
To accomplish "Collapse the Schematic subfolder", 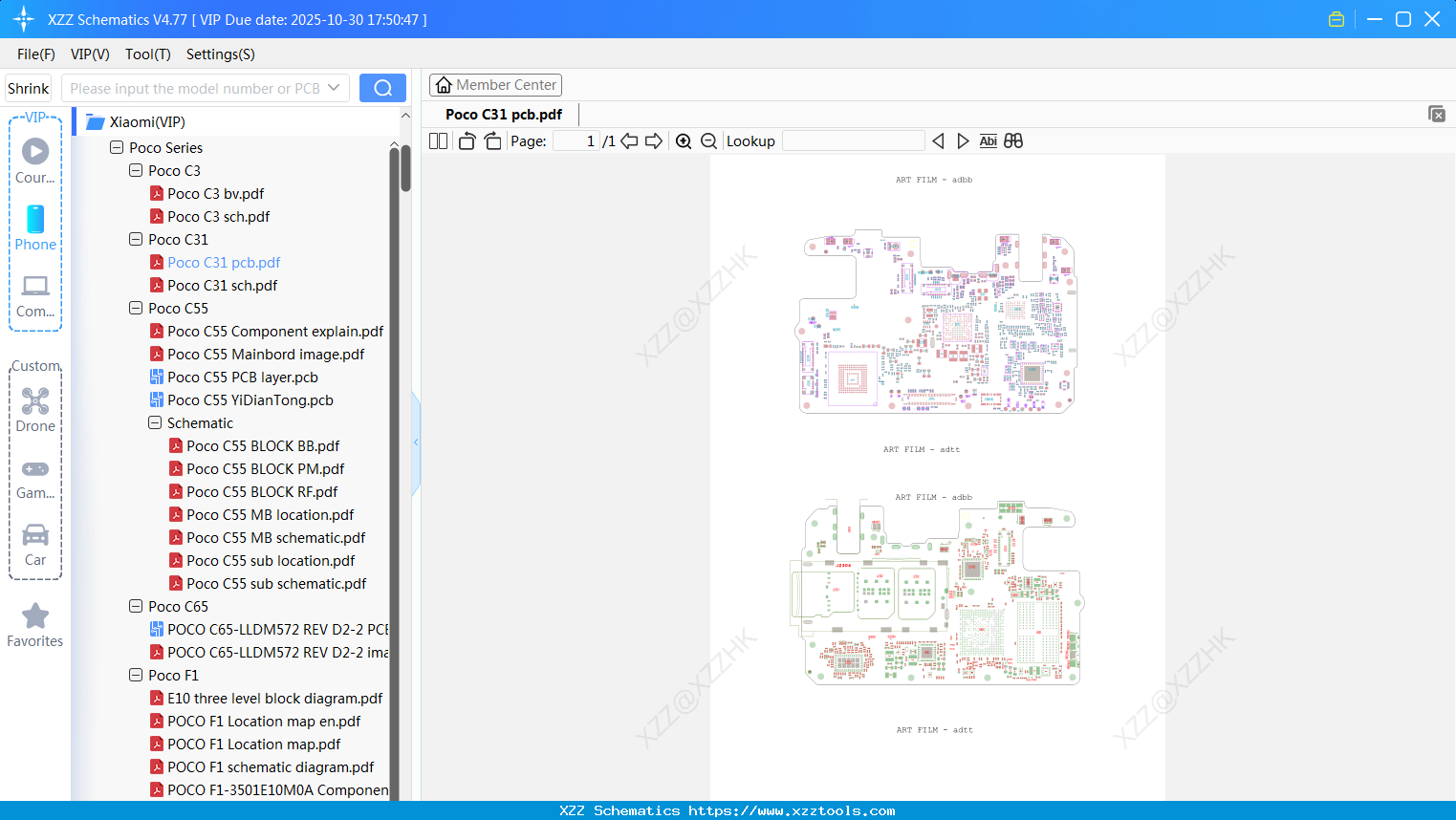I will 155,423.
